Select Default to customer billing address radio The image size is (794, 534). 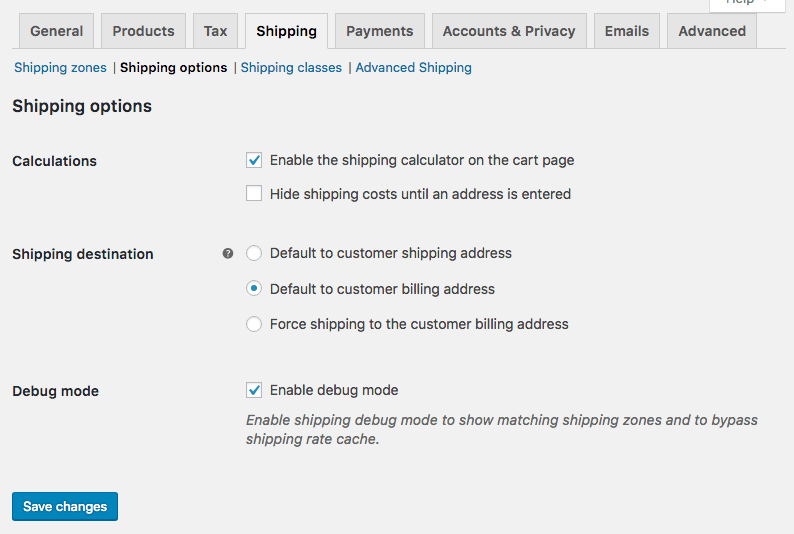click(254, 289)
